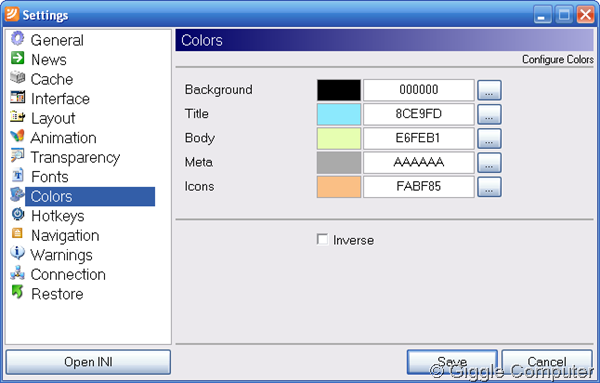Click the orange Icons color swatch
600x383 pixels.
[339, 187]
